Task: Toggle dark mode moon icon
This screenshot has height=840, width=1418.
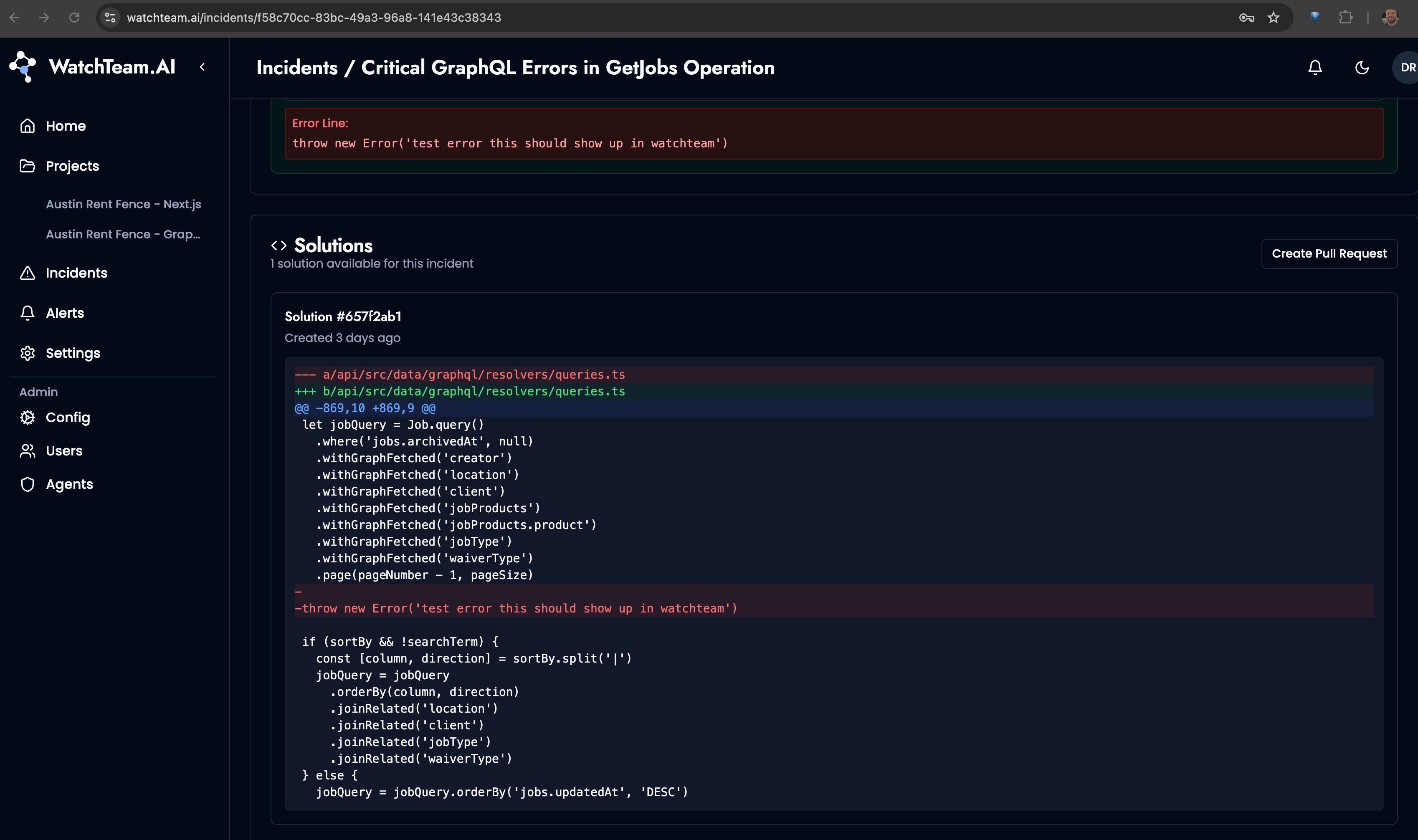Action: coord(1361,68)
